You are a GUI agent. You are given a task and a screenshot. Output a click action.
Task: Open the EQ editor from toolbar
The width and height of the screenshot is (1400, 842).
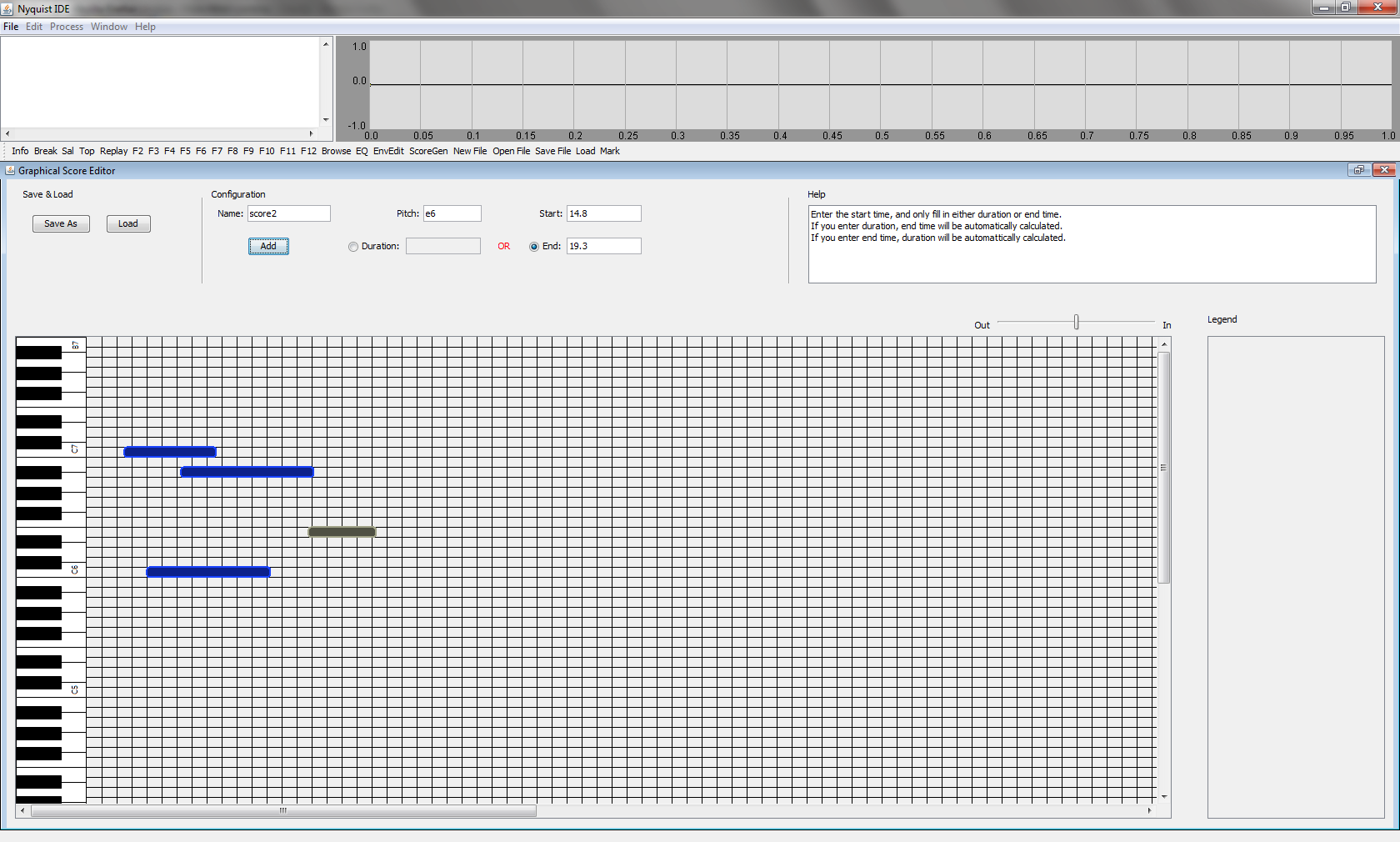click(x=362, y=151)
